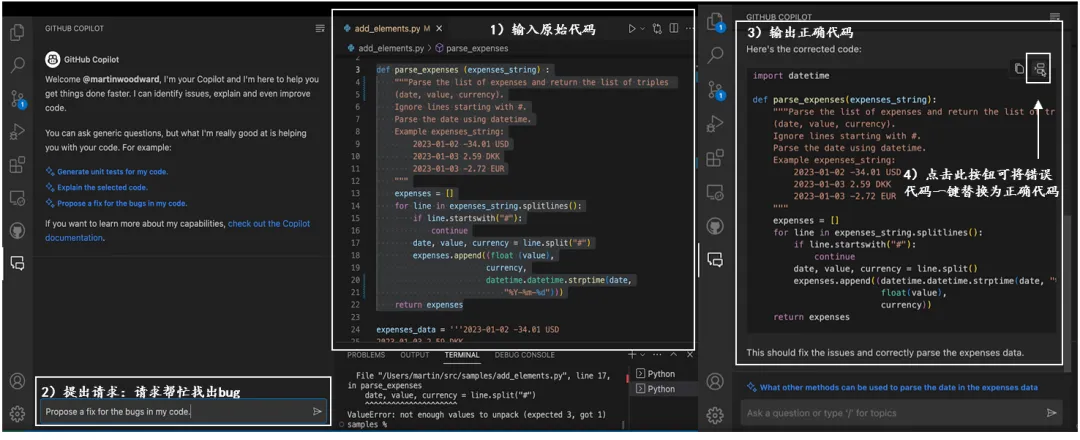Open the run options dropdown arrow next to play
This screenshot has height=440, width=1080.
coord(643,29)
